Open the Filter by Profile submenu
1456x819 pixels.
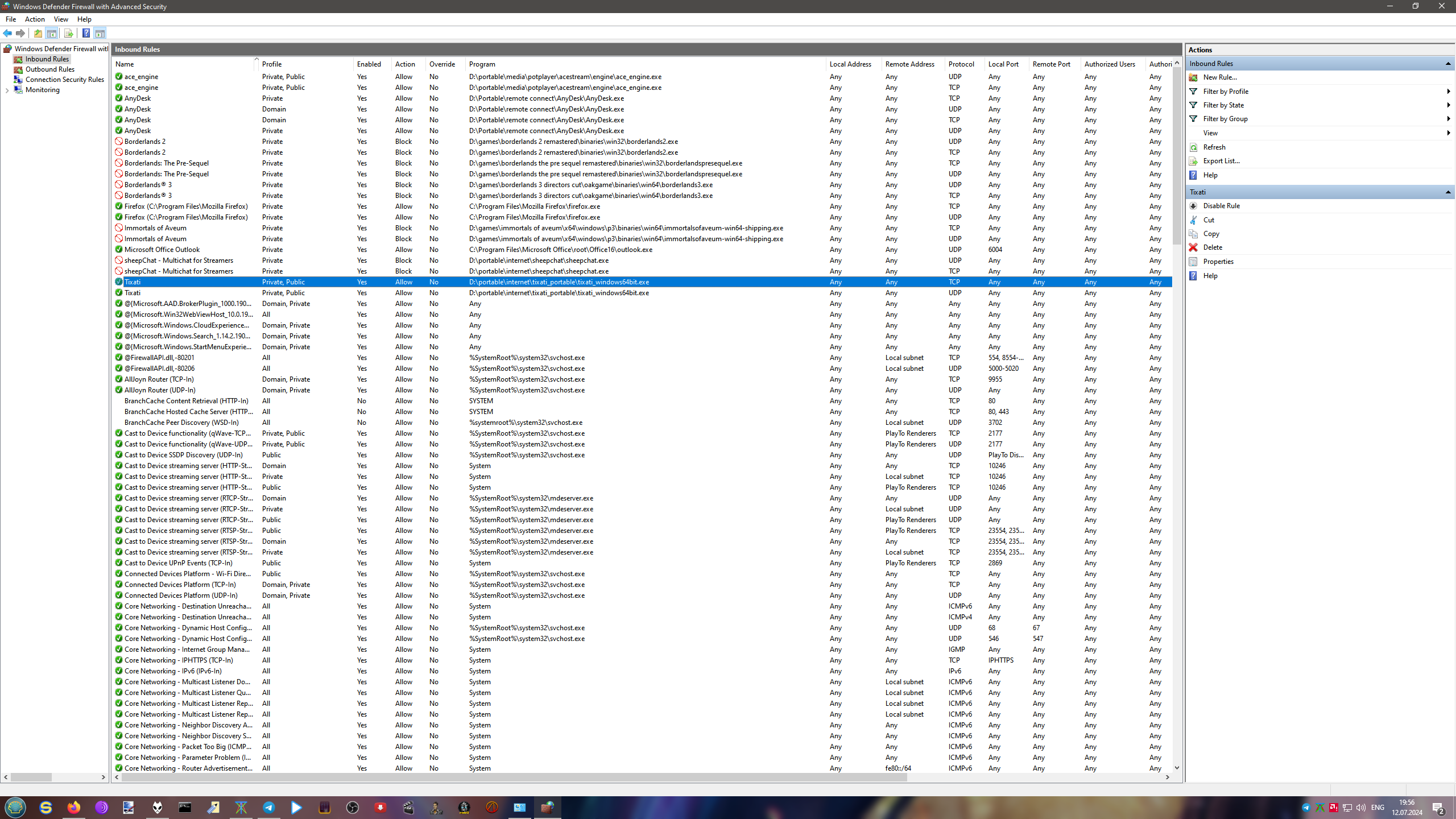[x=1226, y=91]
